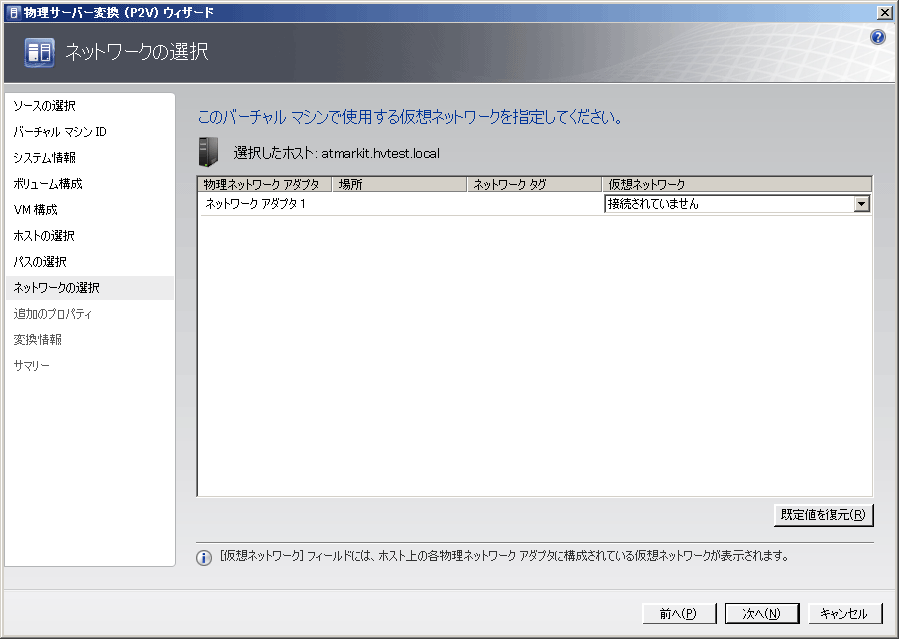Click the 仮想ネットワーク column header
The width and height of the screenshot is (899, 639).
click(737, 184)
